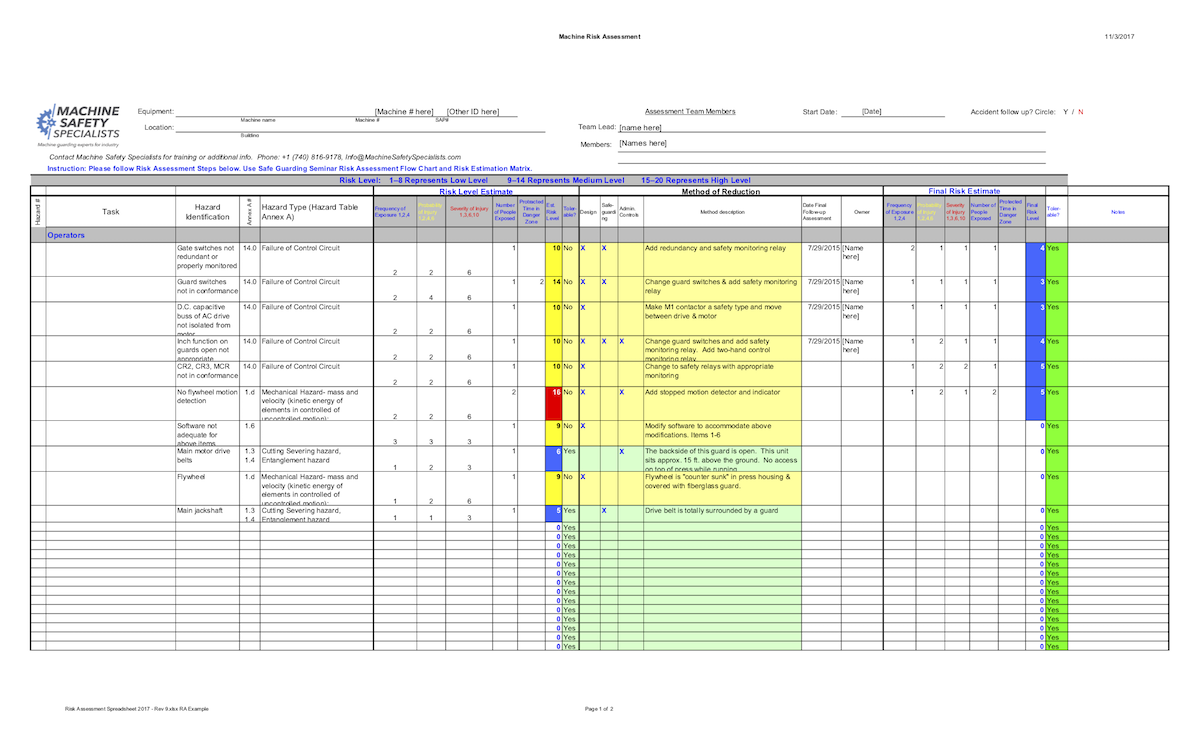Screen dimensions: 1200x729
Task: Check the Safe-guarding X for guard switches row
Action: (x=604, y=282)
